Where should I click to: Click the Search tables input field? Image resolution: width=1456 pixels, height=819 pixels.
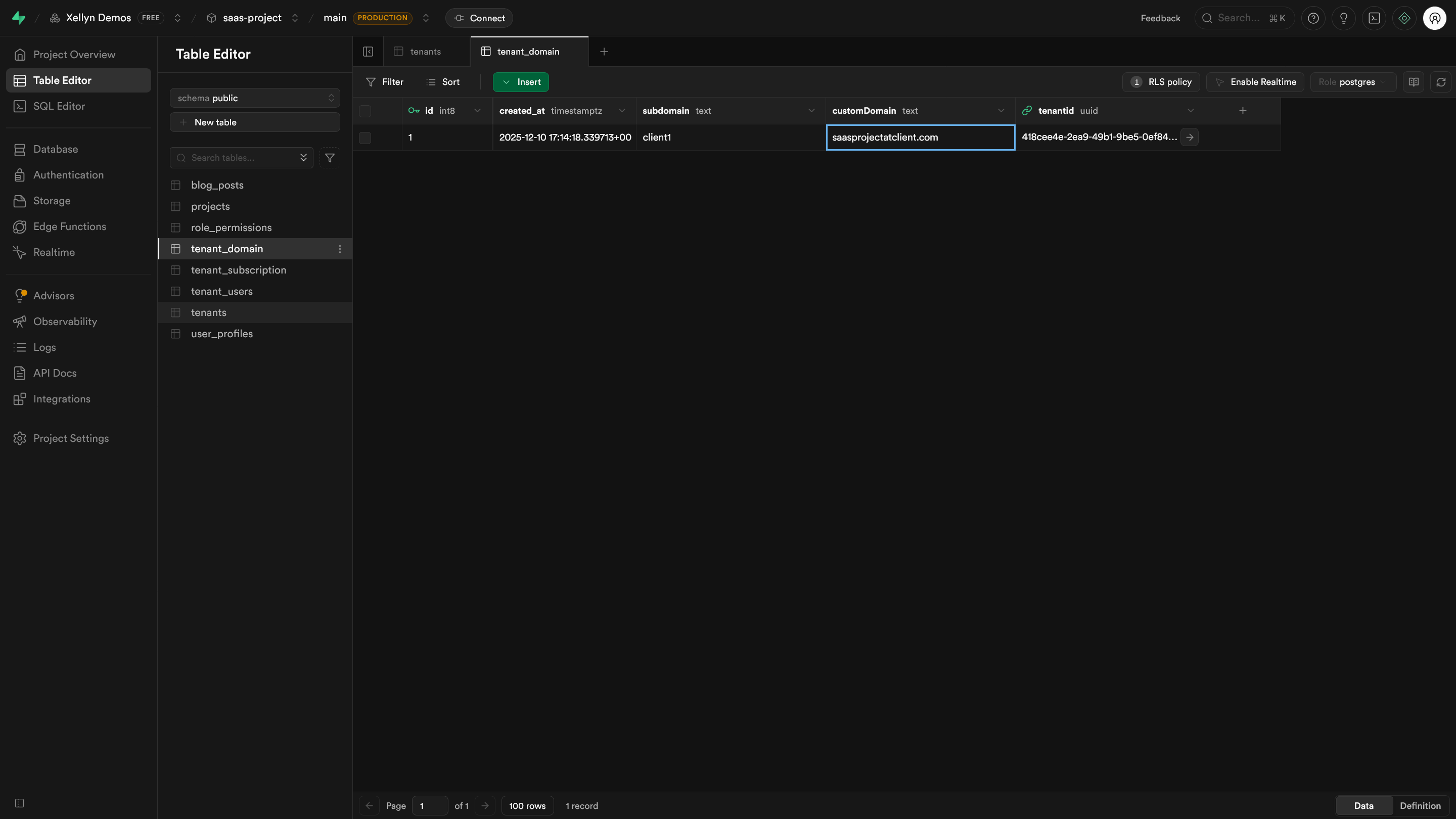(x=241, y=158)
